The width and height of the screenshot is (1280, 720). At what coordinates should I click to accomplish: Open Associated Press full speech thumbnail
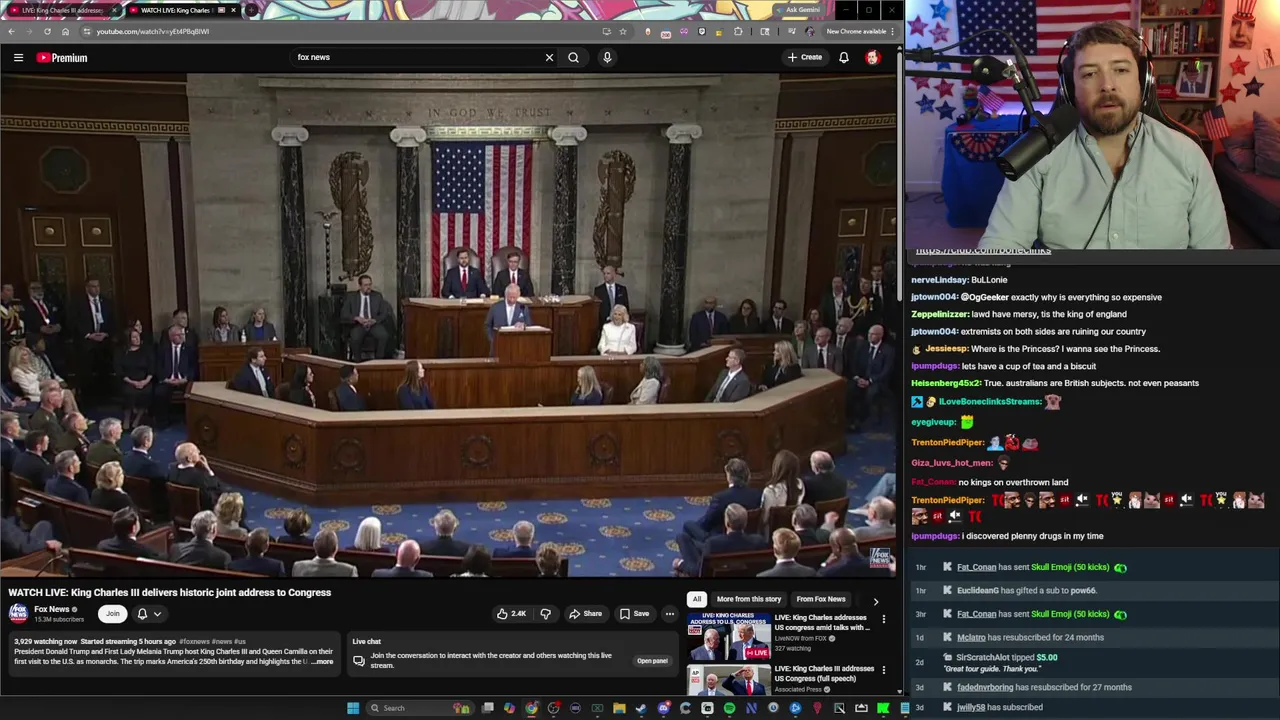(728, 680)
